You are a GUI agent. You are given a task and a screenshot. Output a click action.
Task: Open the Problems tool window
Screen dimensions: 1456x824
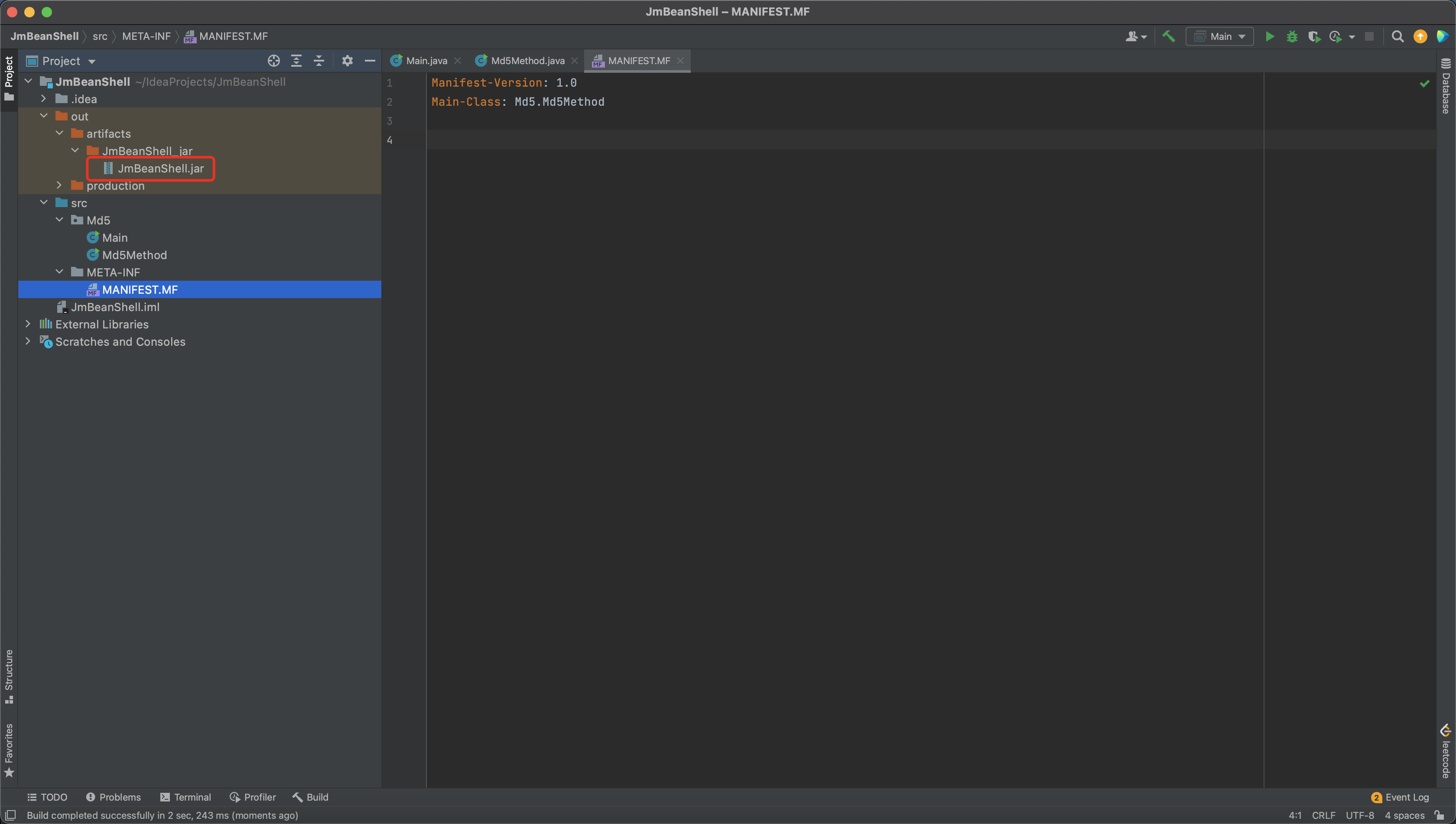pyautogui.click(x=113, y=797)
